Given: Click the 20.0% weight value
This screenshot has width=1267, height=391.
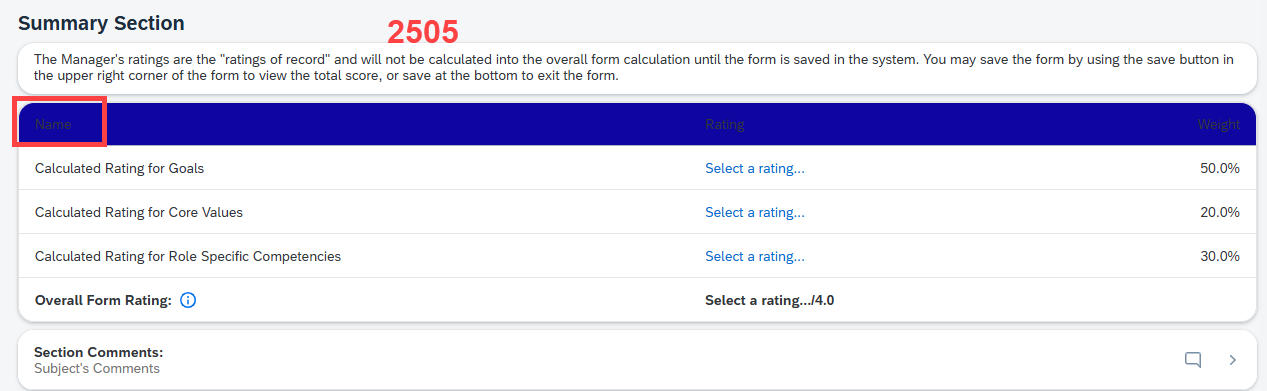Looking at the screenshot, I should (1220, 212).
